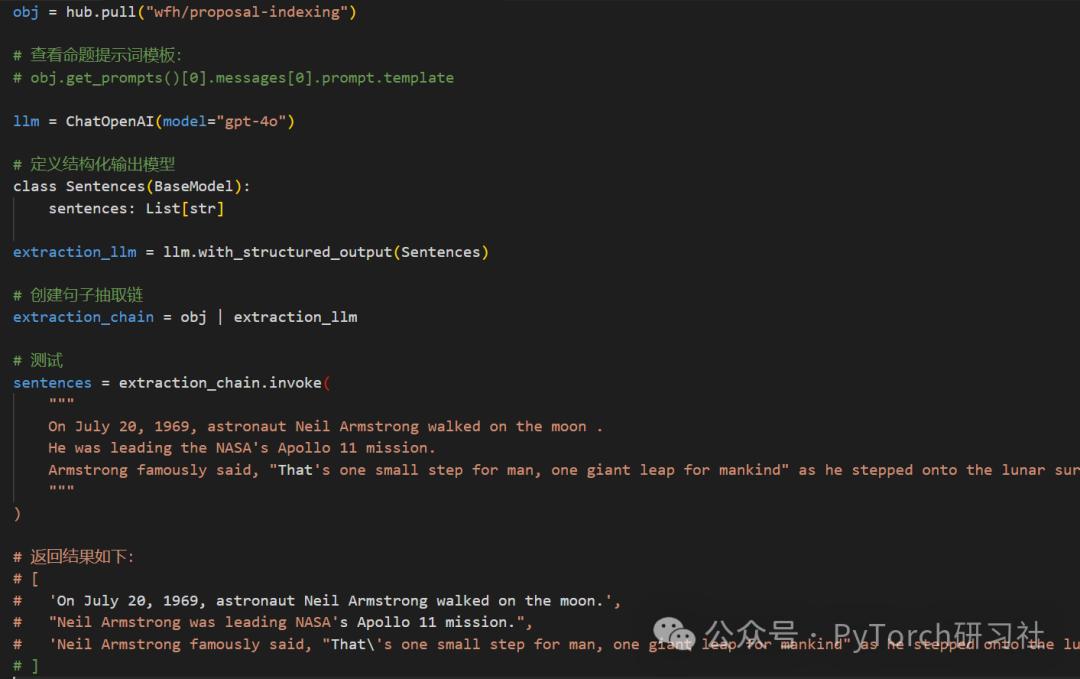Click the 返回结果如下 comment line
This screenshot has height=679, width=1080.
[x=73, y=556]
